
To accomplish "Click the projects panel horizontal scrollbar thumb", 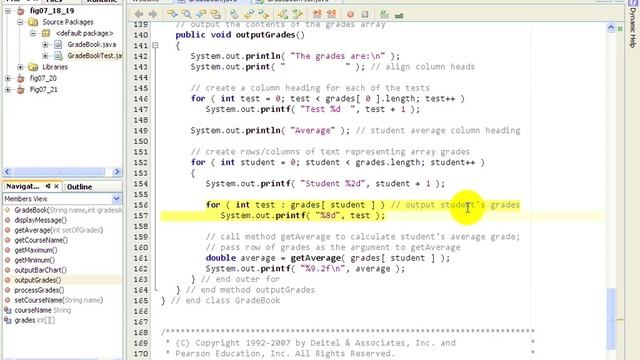I will pos(60,171).
